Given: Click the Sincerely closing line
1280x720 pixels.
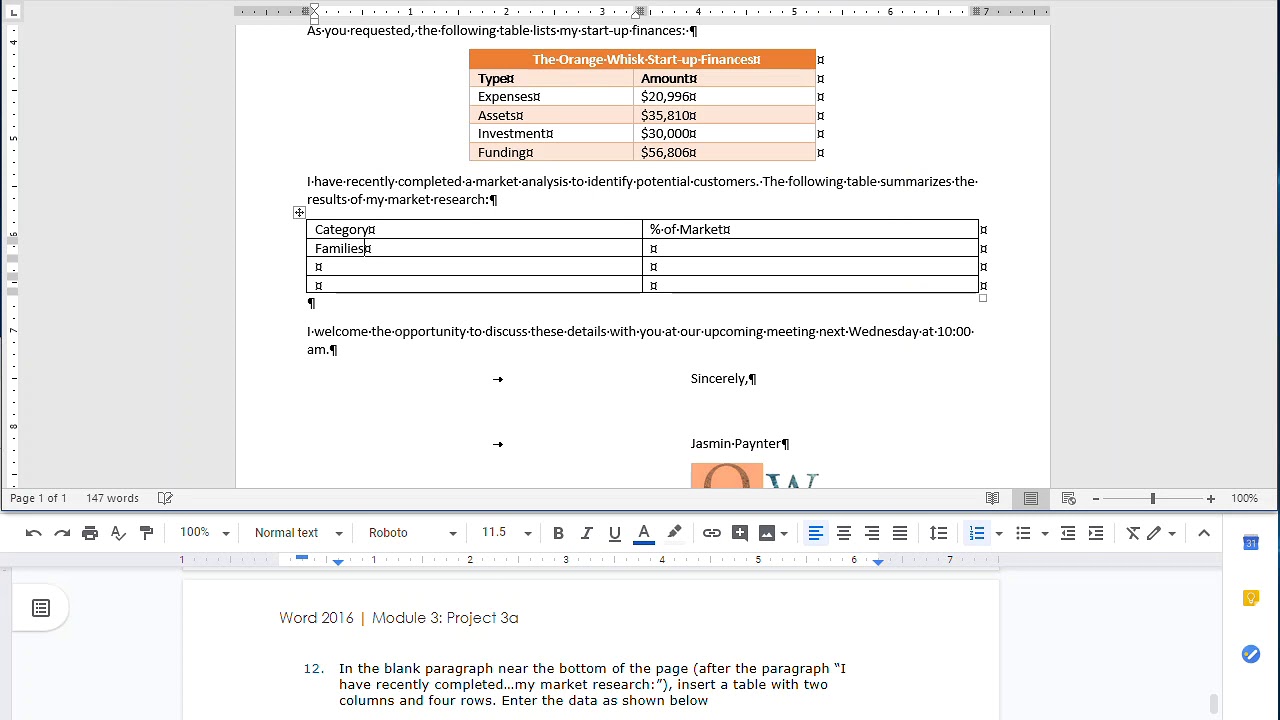Looking at the screenshot, I should (723, 378).
